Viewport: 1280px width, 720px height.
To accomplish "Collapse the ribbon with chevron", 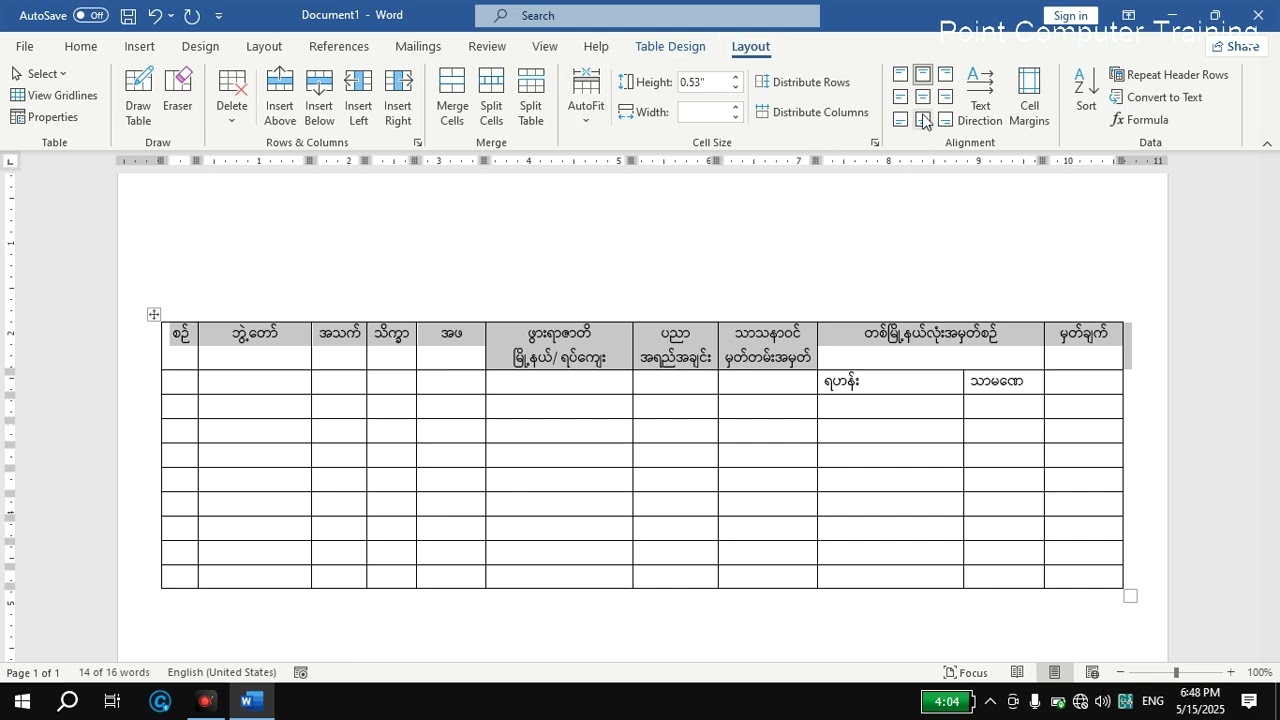I will tap(1267, 143).
